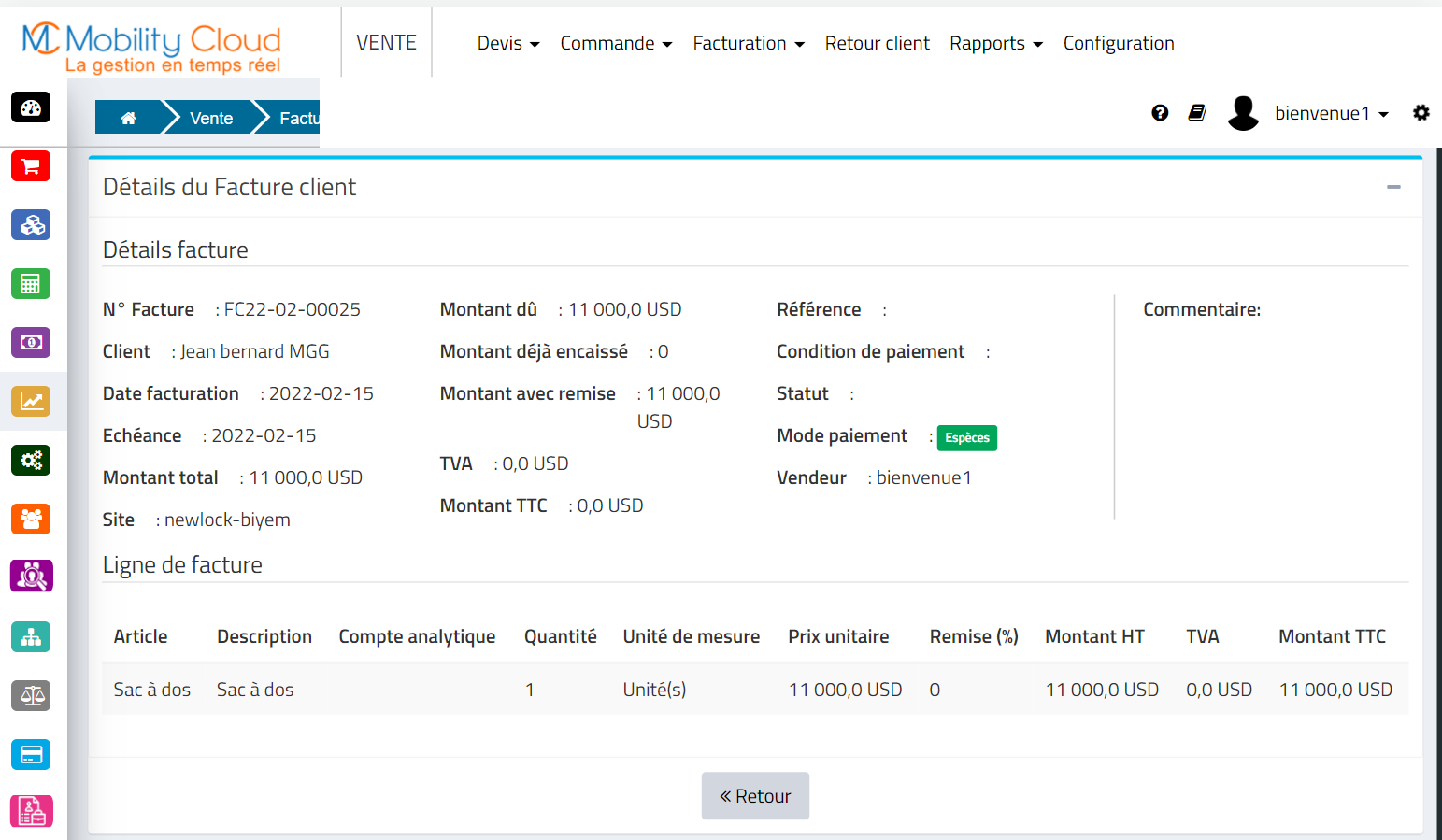This screenshot has height=840, width=1442.
Task: Click the Retour button
Action: pos(755,796)
